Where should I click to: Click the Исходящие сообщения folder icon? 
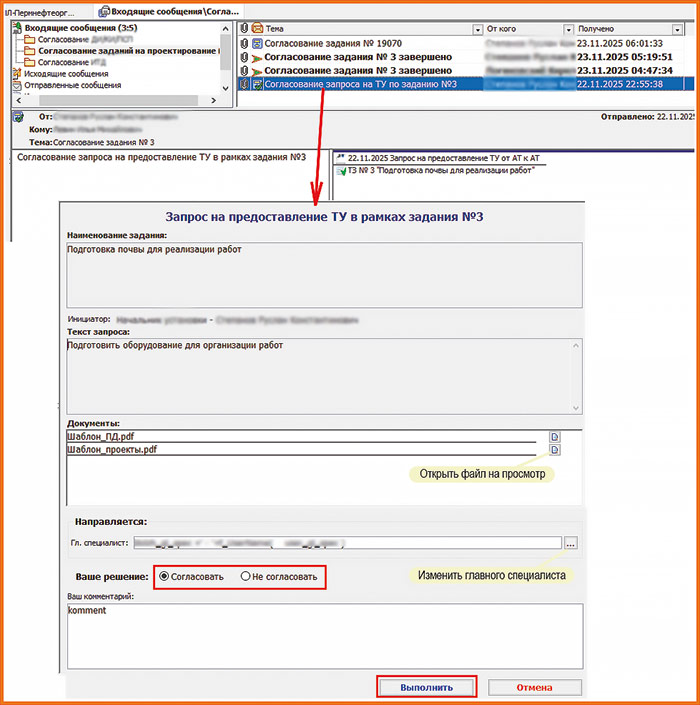17,74
